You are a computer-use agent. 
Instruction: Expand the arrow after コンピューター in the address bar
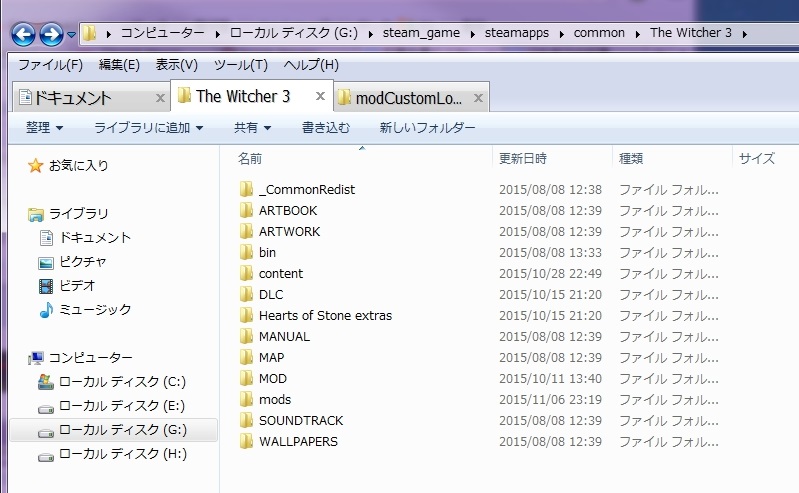tap(218, 34)
